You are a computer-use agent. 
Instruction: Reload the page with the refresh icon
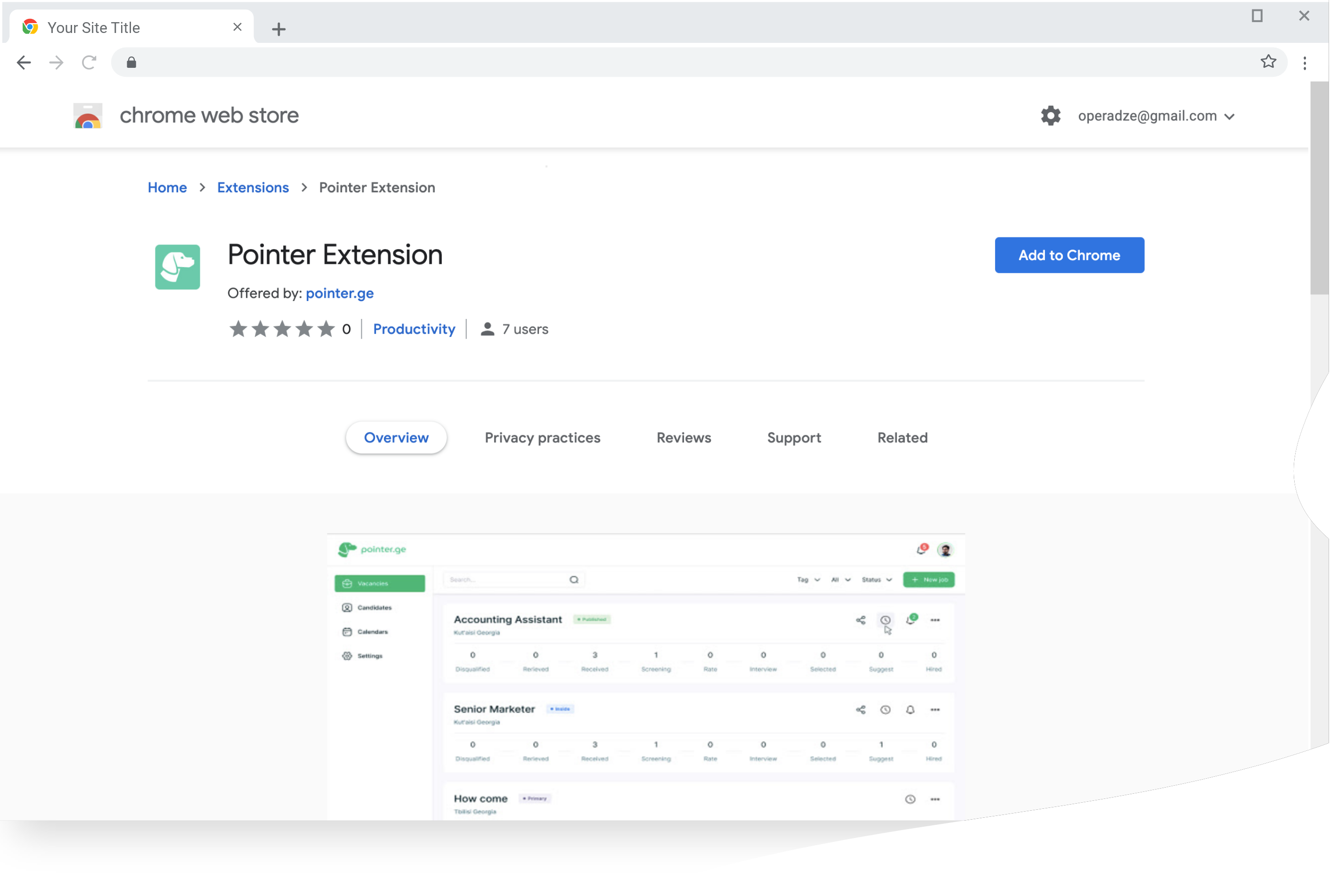tap(89, 62)
